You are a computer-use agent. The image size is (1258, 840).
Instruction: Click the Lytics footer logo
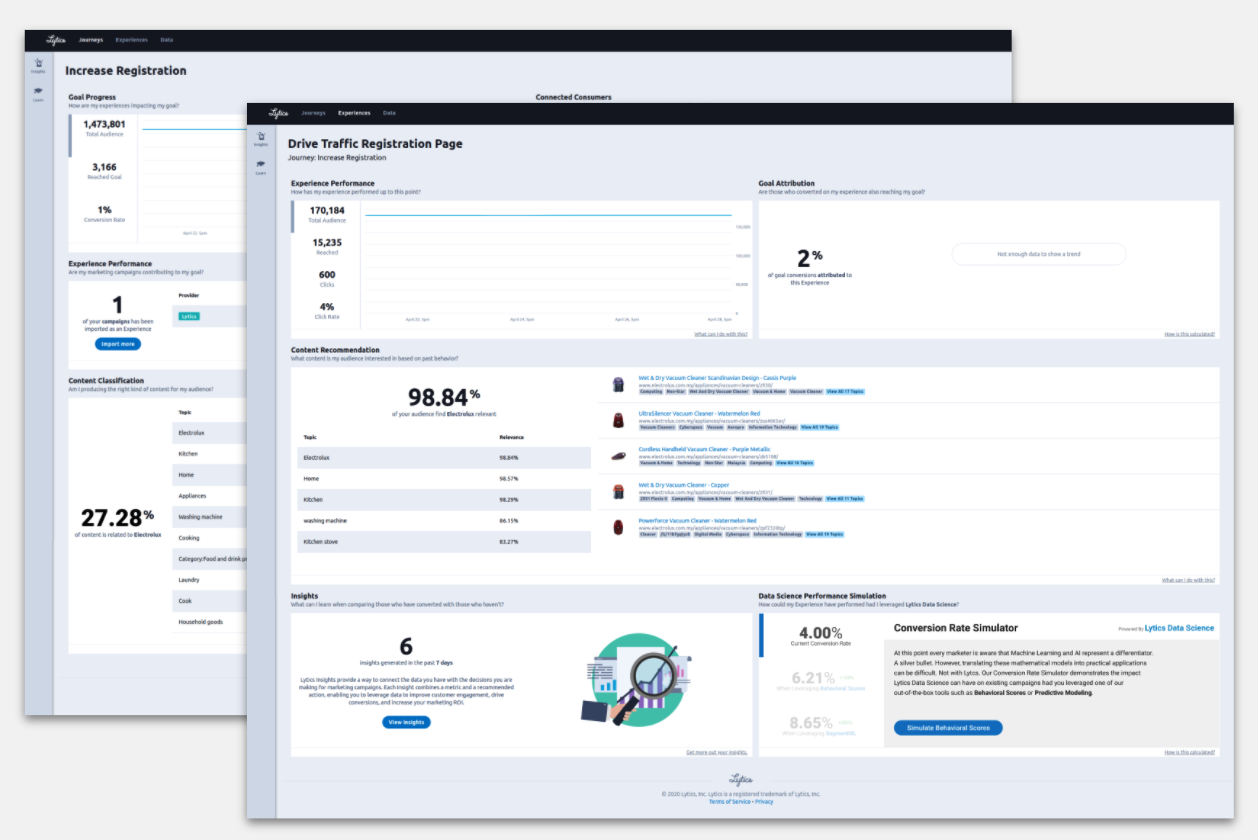click(x=740, y=779)
